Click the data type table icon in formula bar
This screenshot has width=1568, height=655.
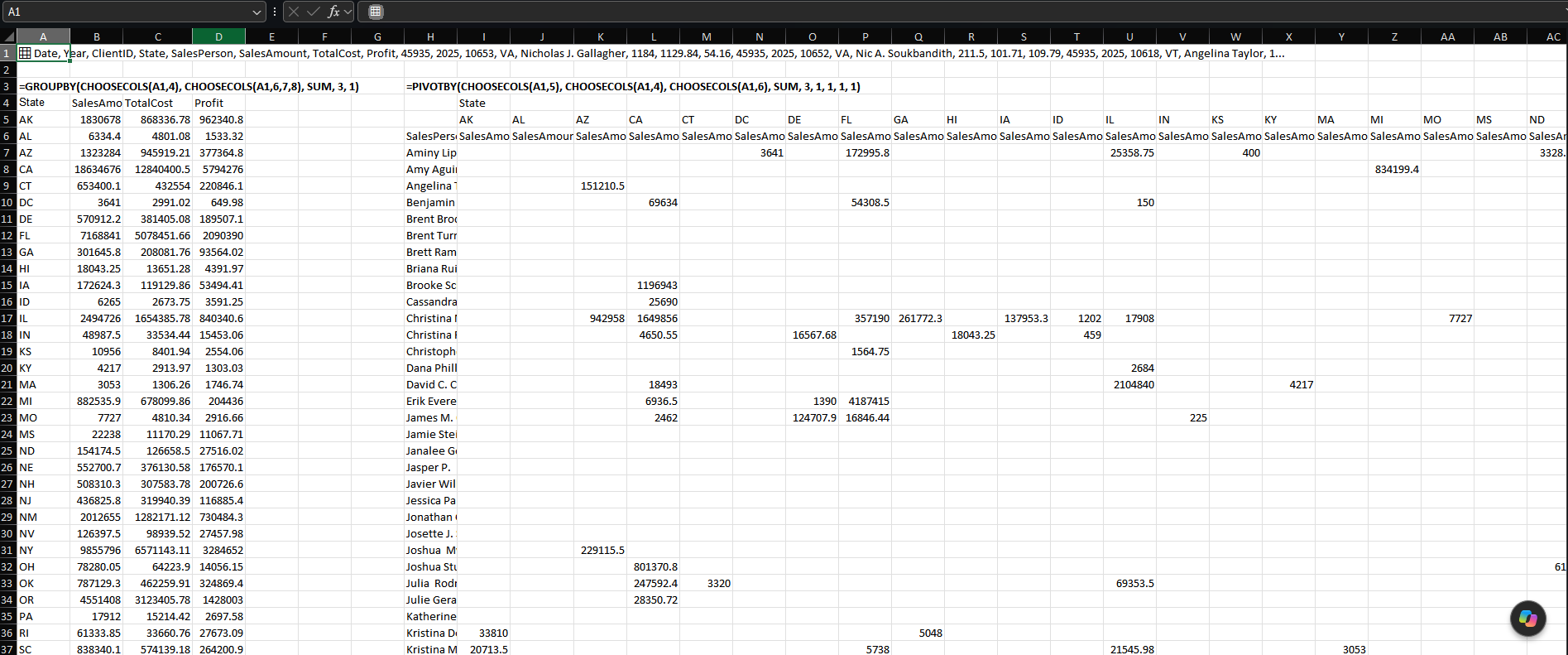point(375,12)
